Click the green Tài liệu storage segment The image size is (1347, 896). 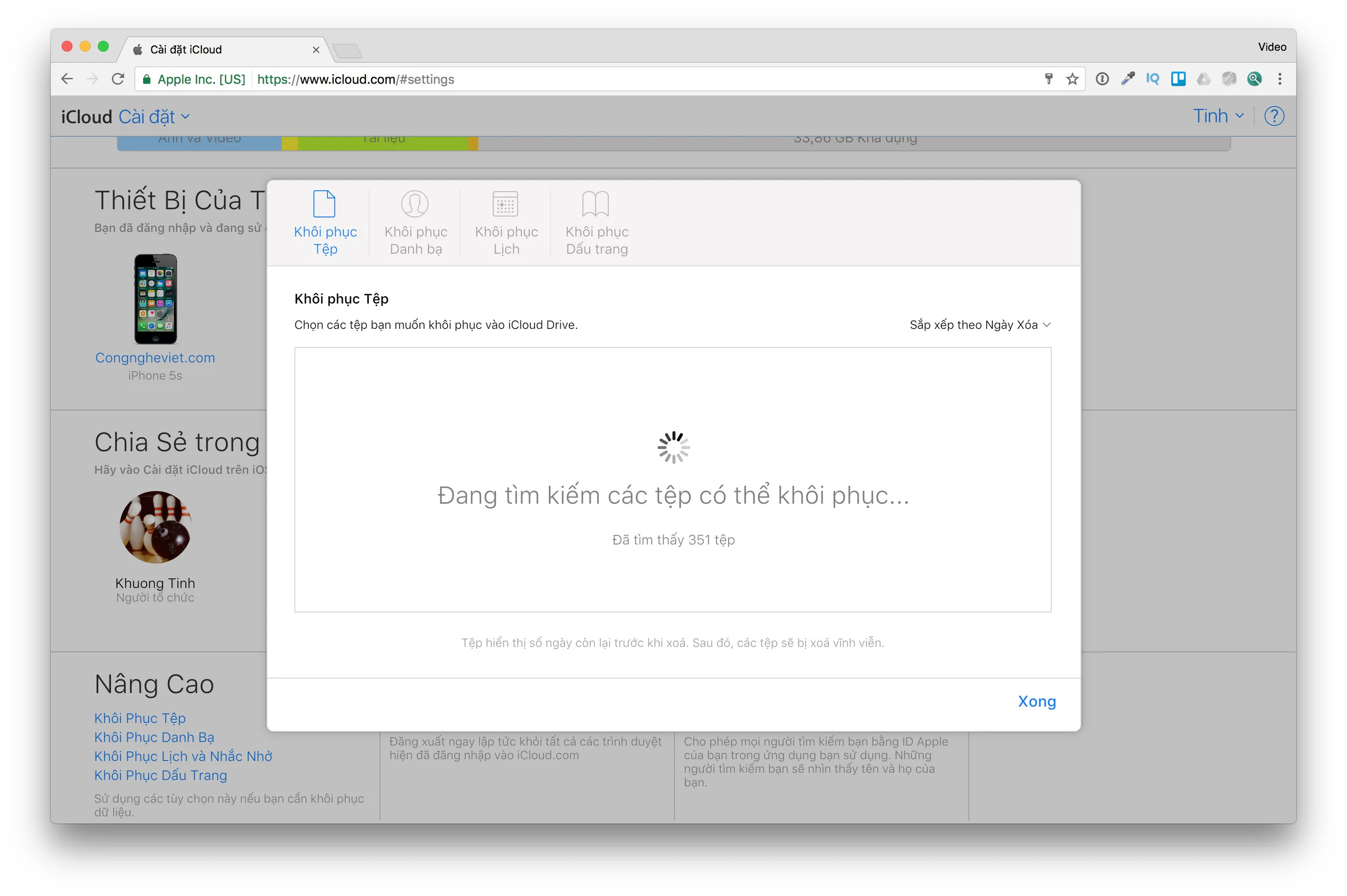pyautogui.click(x=383, y=143)
